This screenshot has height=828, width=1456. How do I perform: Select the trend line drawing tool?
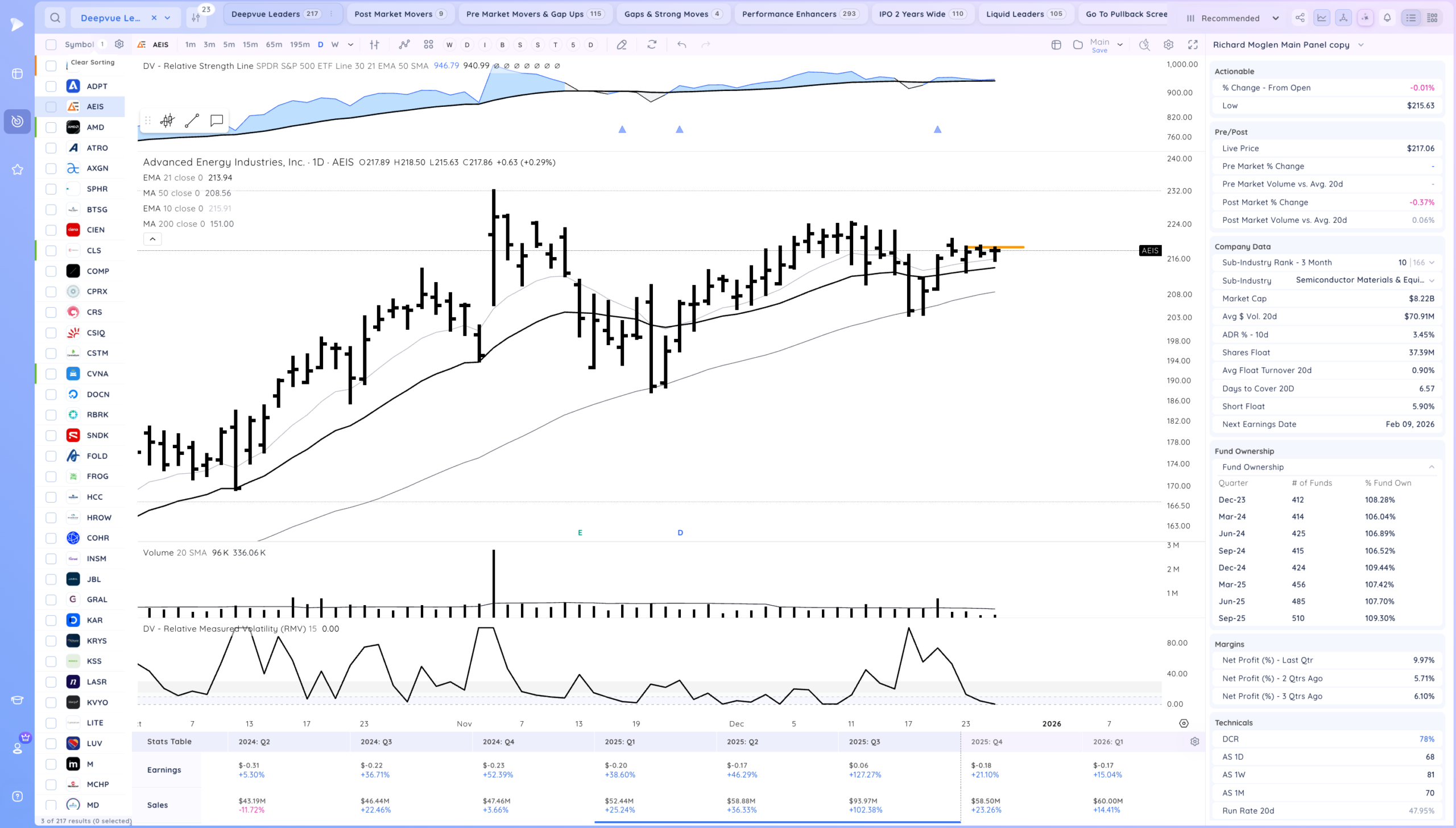tap(192, 121)
